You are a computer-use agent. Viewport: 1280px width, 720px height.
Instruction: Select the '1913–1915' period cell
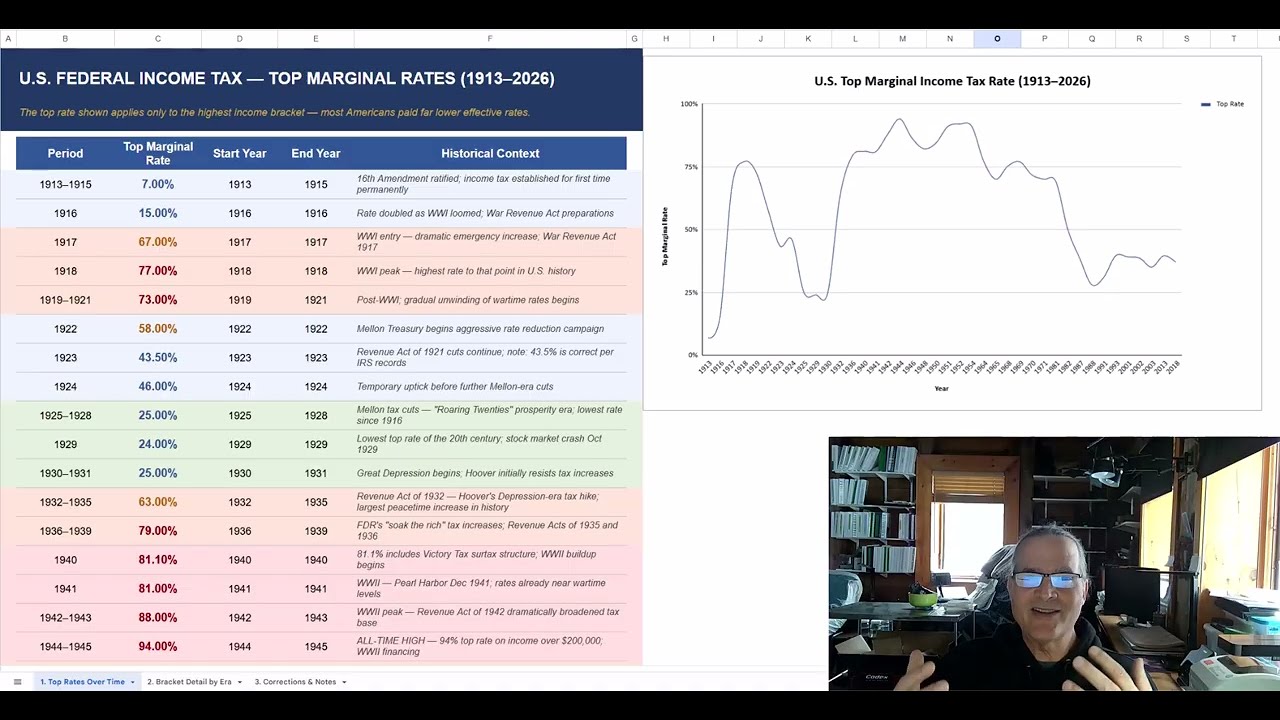pyautogui.click(x=65, y=184)
